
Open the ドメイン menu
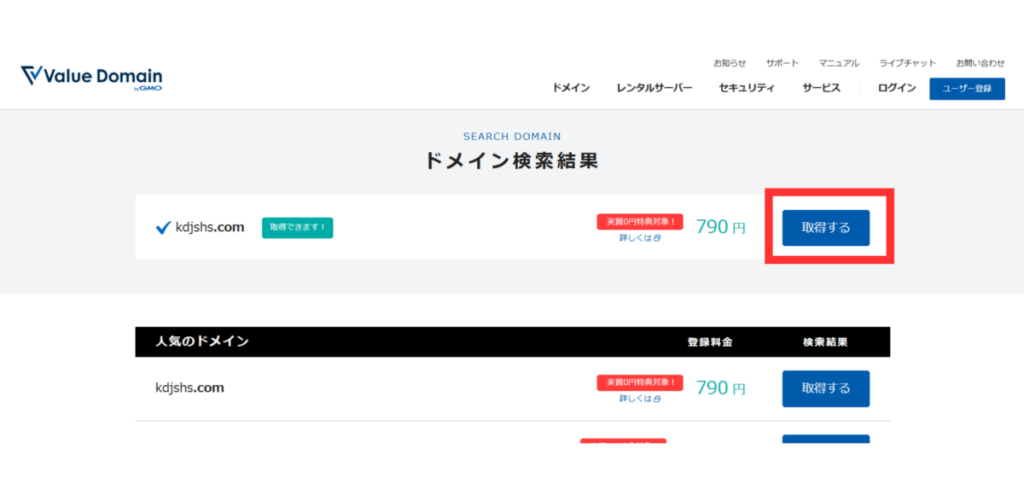[x=571, y=89]
